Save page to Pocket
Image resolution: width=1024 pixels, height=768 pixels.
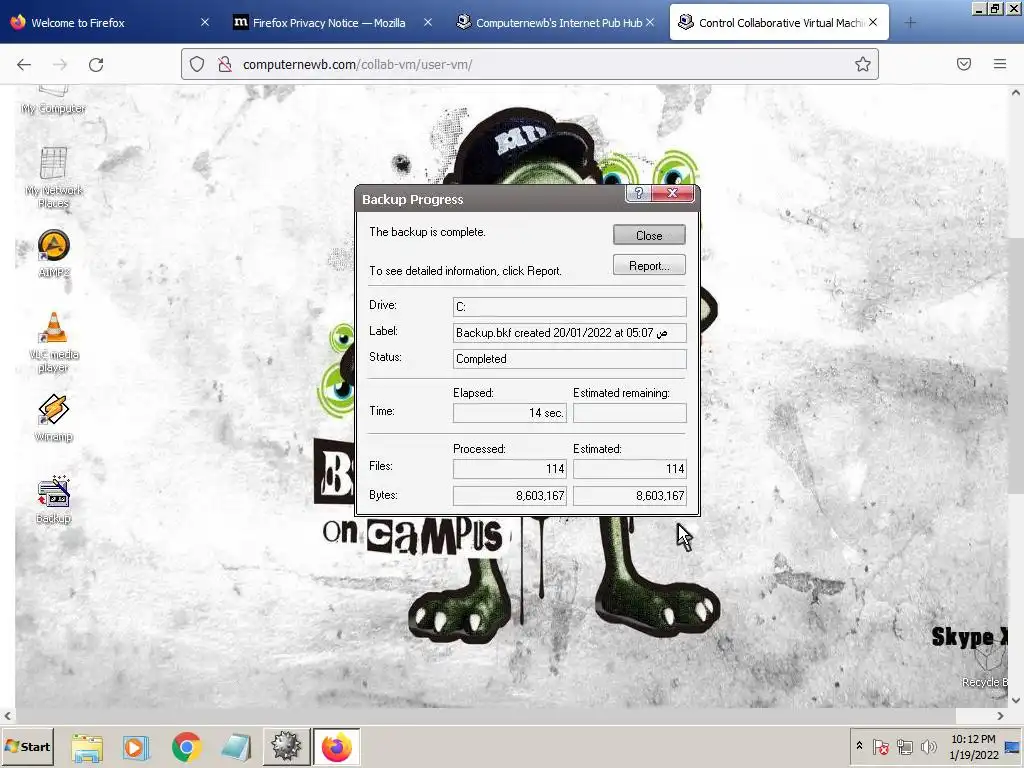coord(964,64)
